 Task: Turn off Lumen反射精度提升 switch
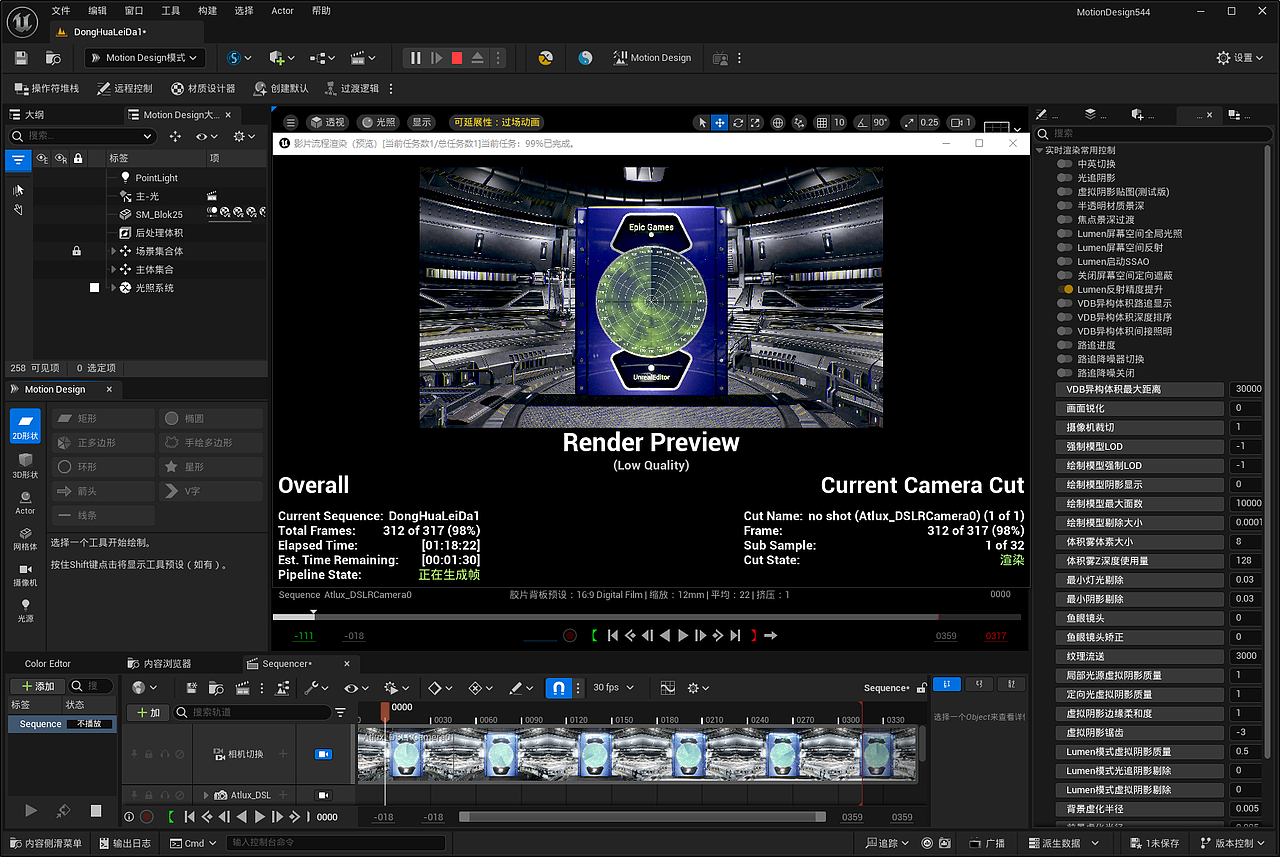click(x=1064, y=290)
